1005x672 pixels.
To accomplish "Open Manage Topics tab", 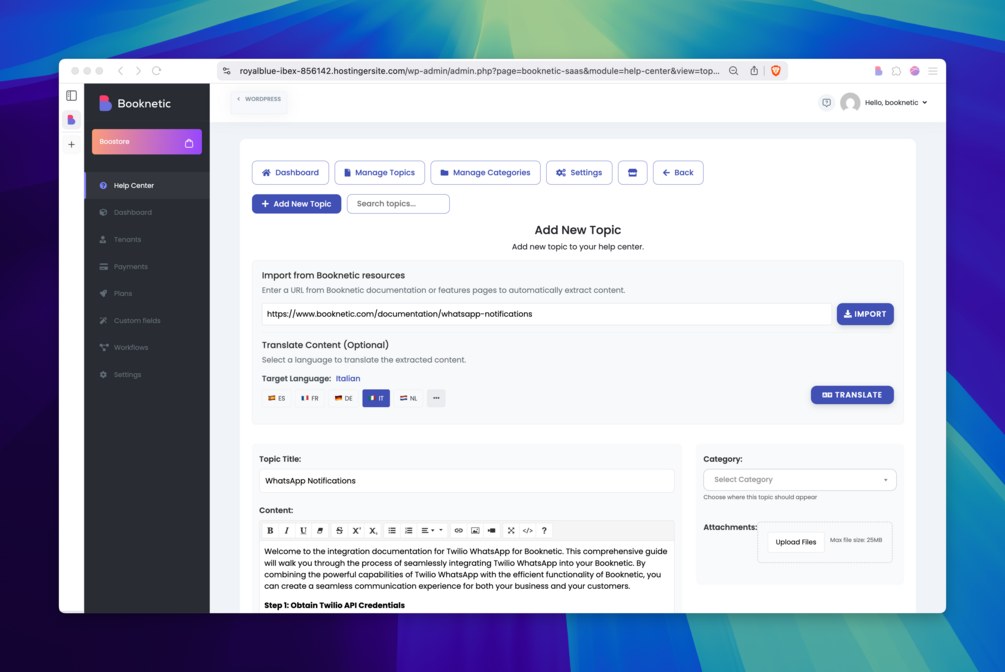I will coord(379,172).
